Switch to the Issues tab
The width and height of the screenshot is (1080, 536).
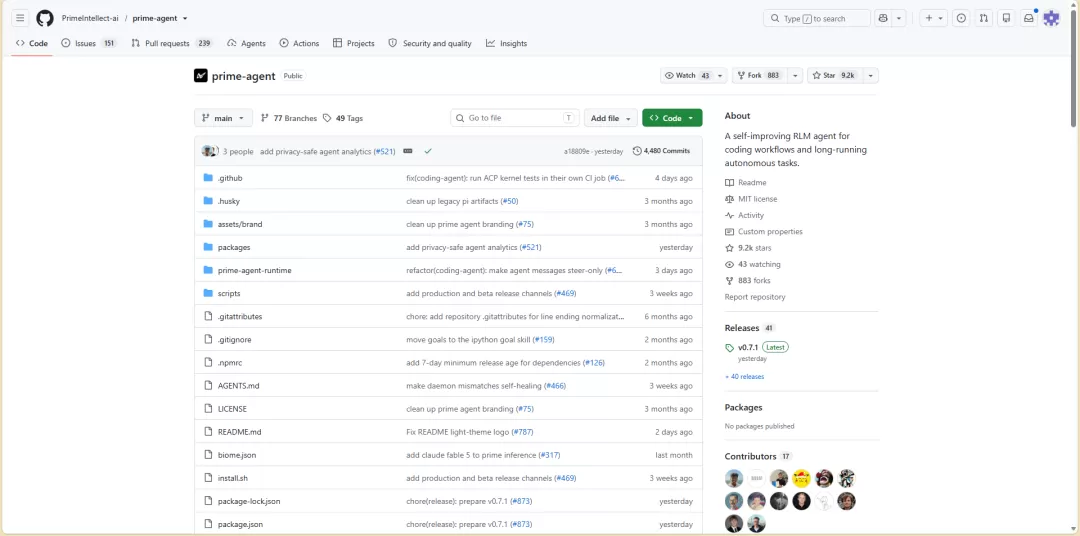[x=89, y=43]
